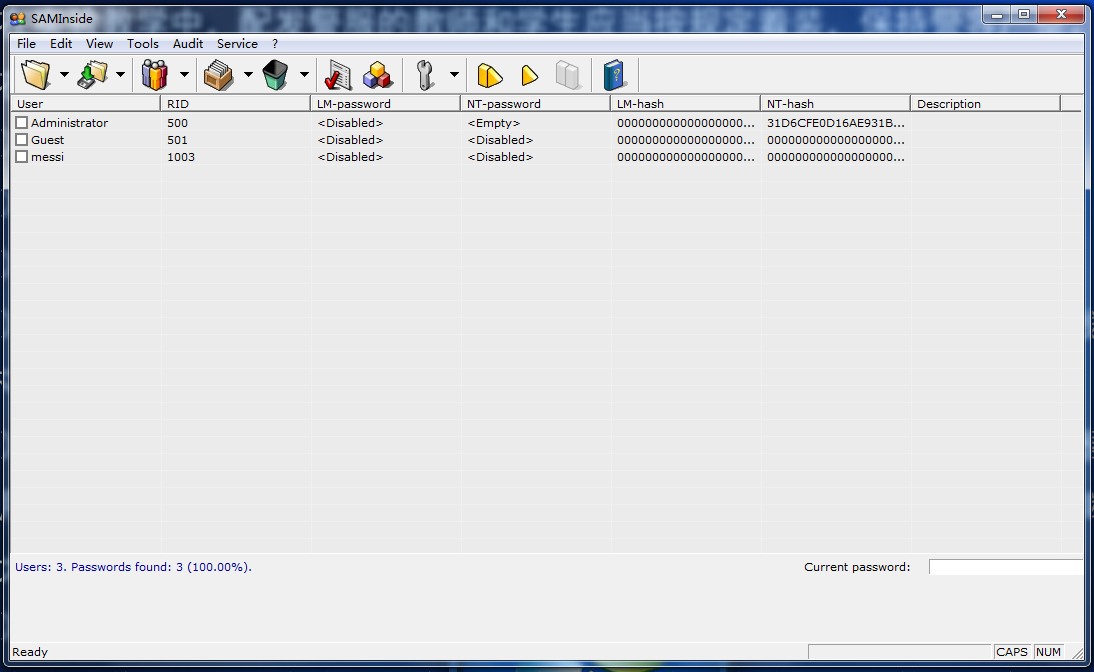Start attack with the large yellow arrow
This screenshot has height=672, width=1094.
tap(490, 75)
